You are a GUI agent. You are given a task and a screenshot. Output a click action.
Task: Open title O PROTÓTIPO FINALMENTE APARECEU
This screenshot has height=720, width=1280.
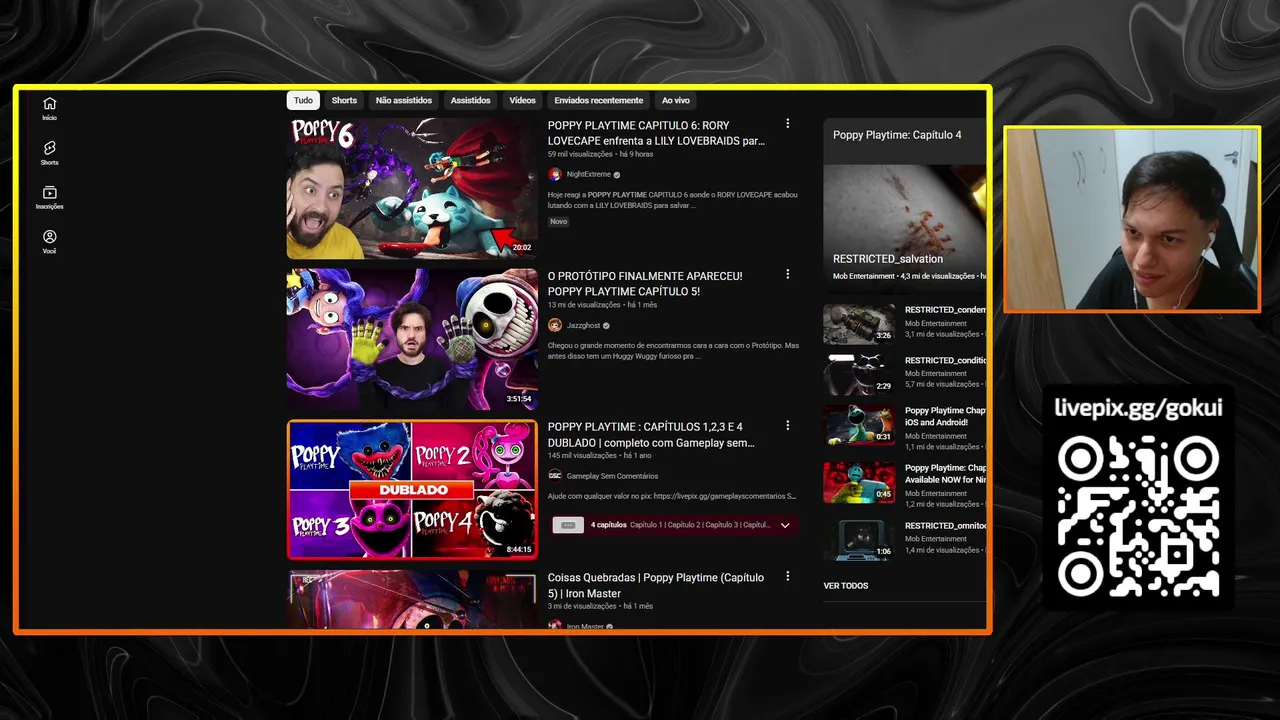click(645, 284)
